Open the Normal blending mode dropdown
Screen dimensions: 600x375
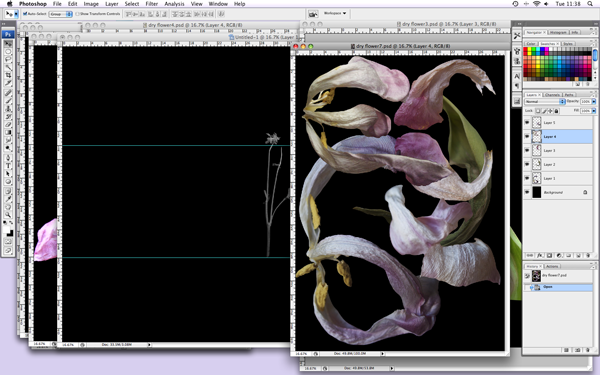coord(545,101)
